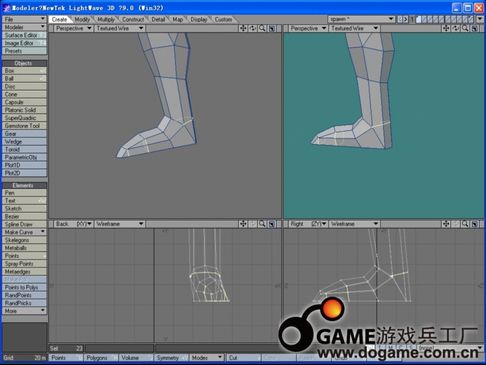Click rotate icon in gray-background Perspective viewport

pos(253,28)
